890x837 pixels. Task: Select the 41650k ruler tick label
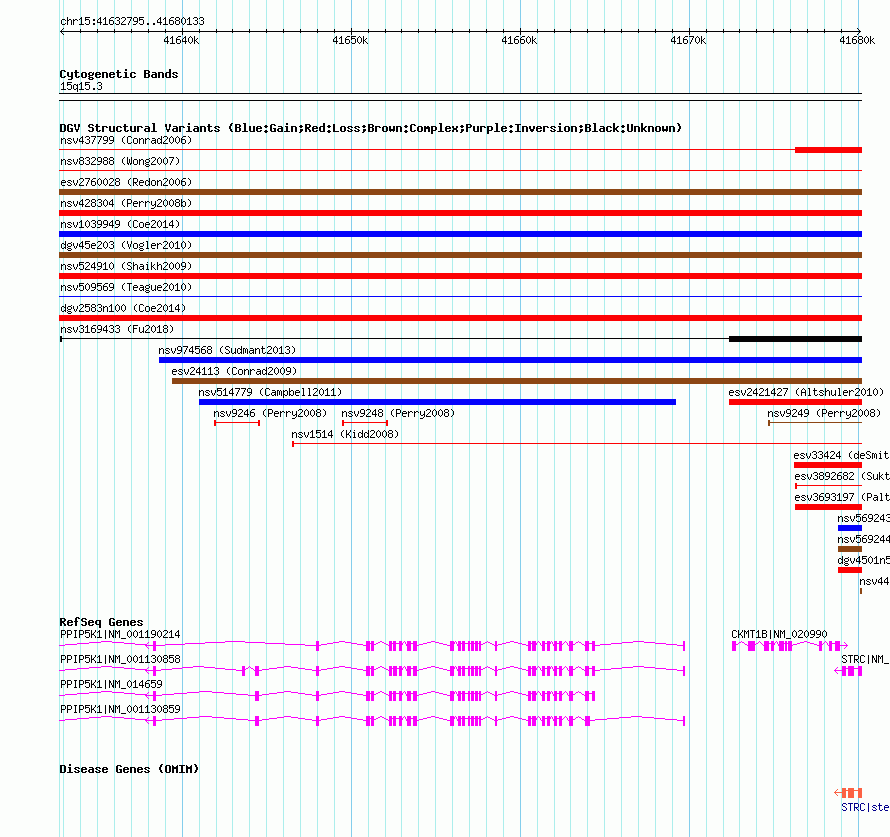pyautogui.click(x=350, y=40)
